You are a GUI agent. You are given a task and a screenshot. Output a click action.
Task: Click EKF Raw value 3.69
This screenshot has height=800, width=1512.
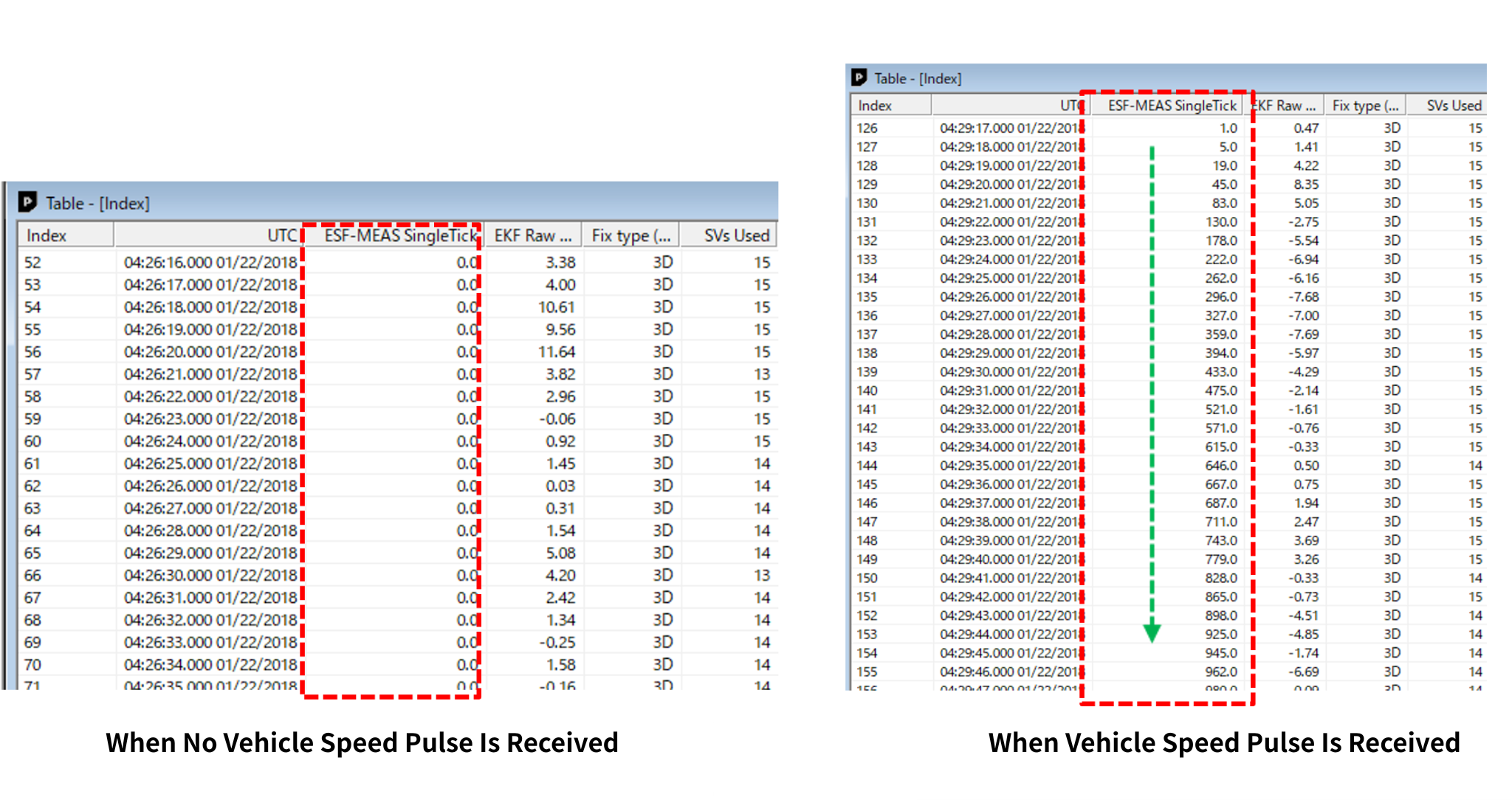tap(1306, 540)
